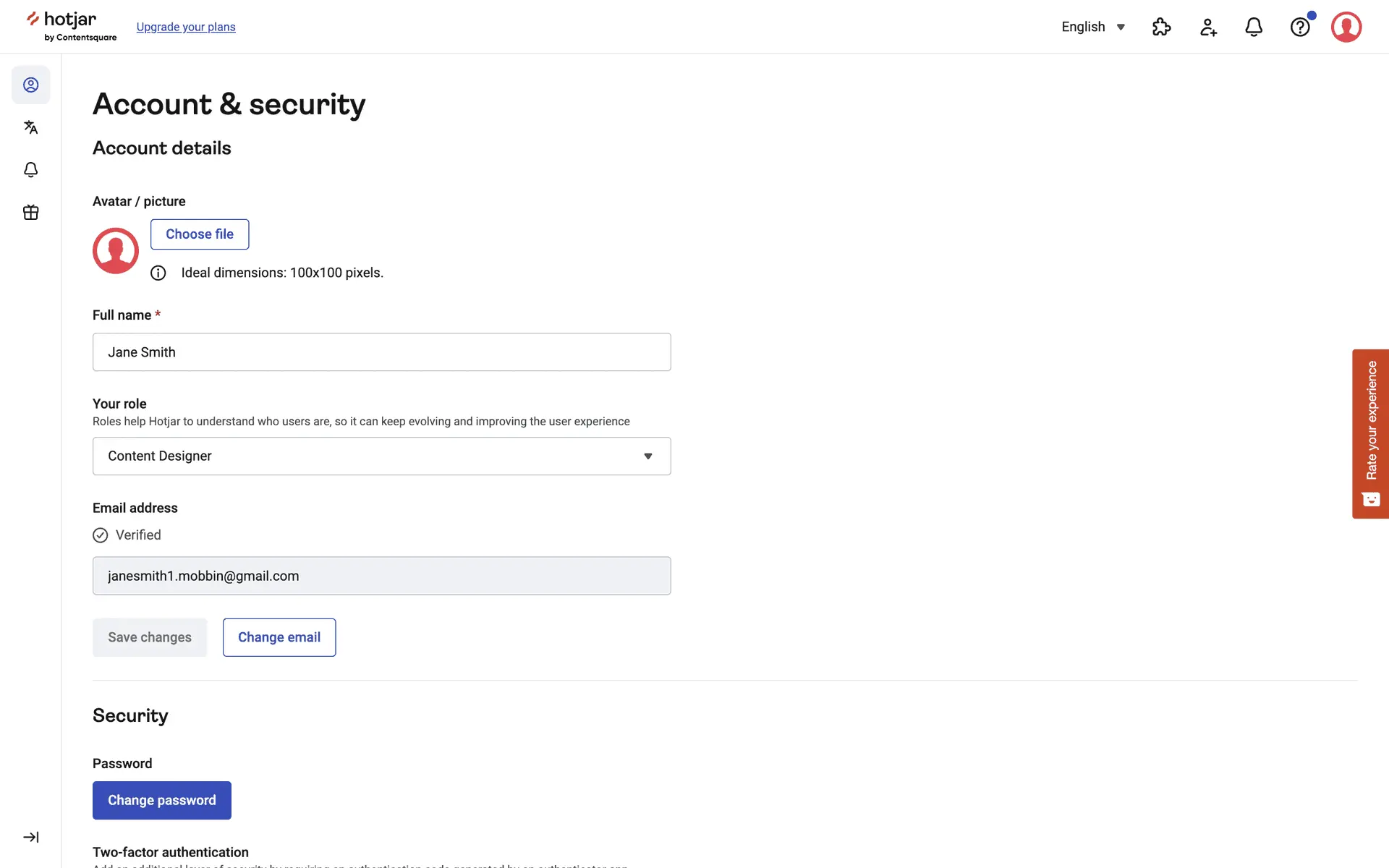This screenshot has width=1389, height=868.
Task: Click the Choose file button
Action: point(200,234)
